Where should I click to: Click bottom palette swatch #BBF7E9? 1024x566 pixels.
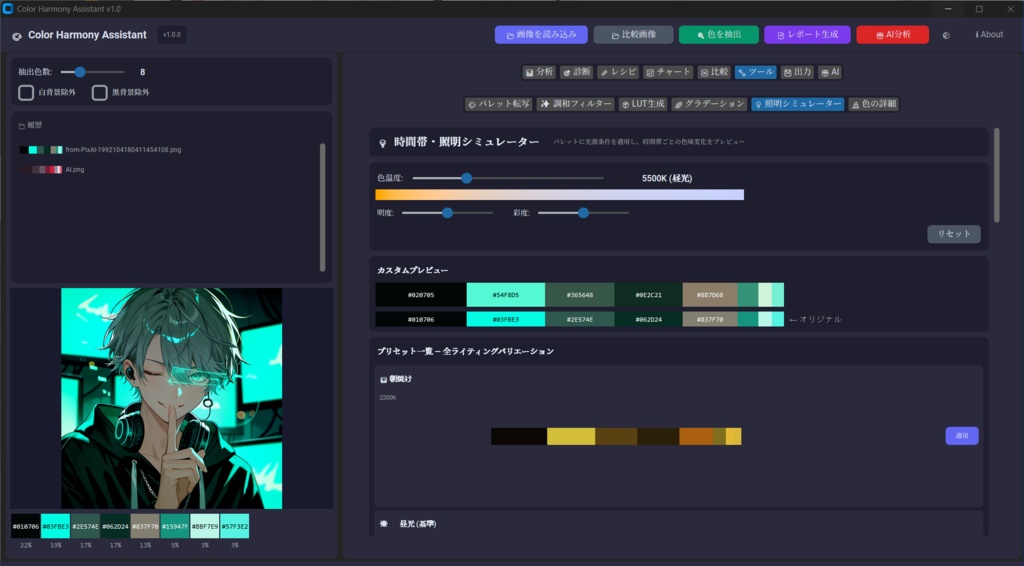[x=204, y=526]
